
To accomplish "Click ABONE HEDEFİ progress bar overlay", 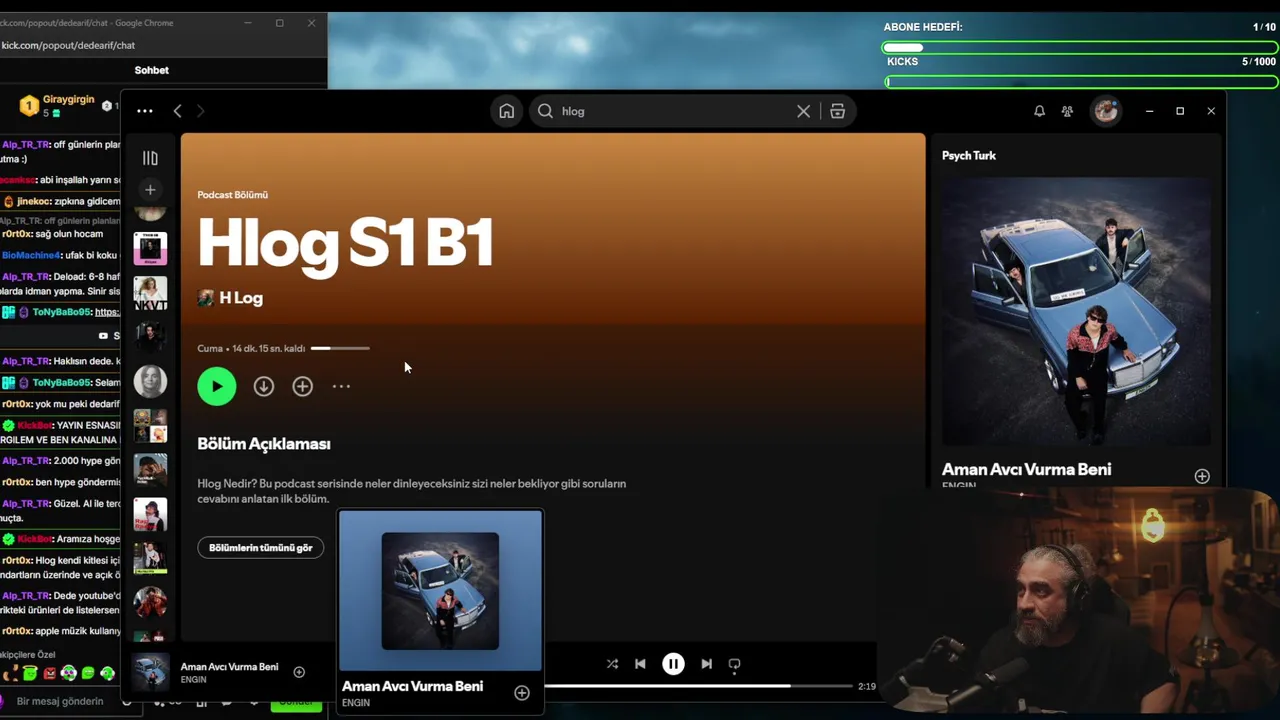I will 1080,47.
